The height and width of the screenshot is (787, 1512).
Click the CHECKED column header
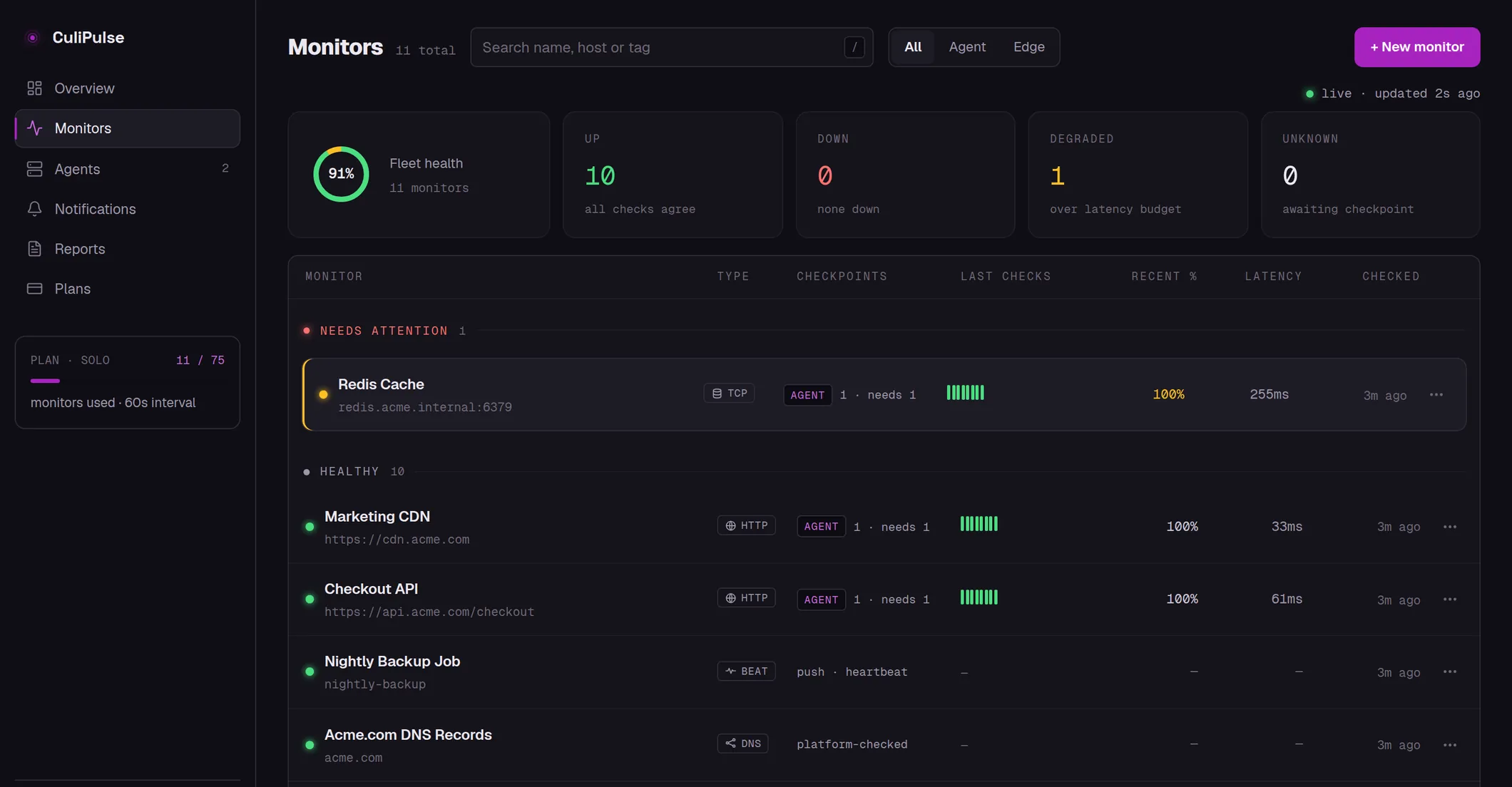(1391, 277)
